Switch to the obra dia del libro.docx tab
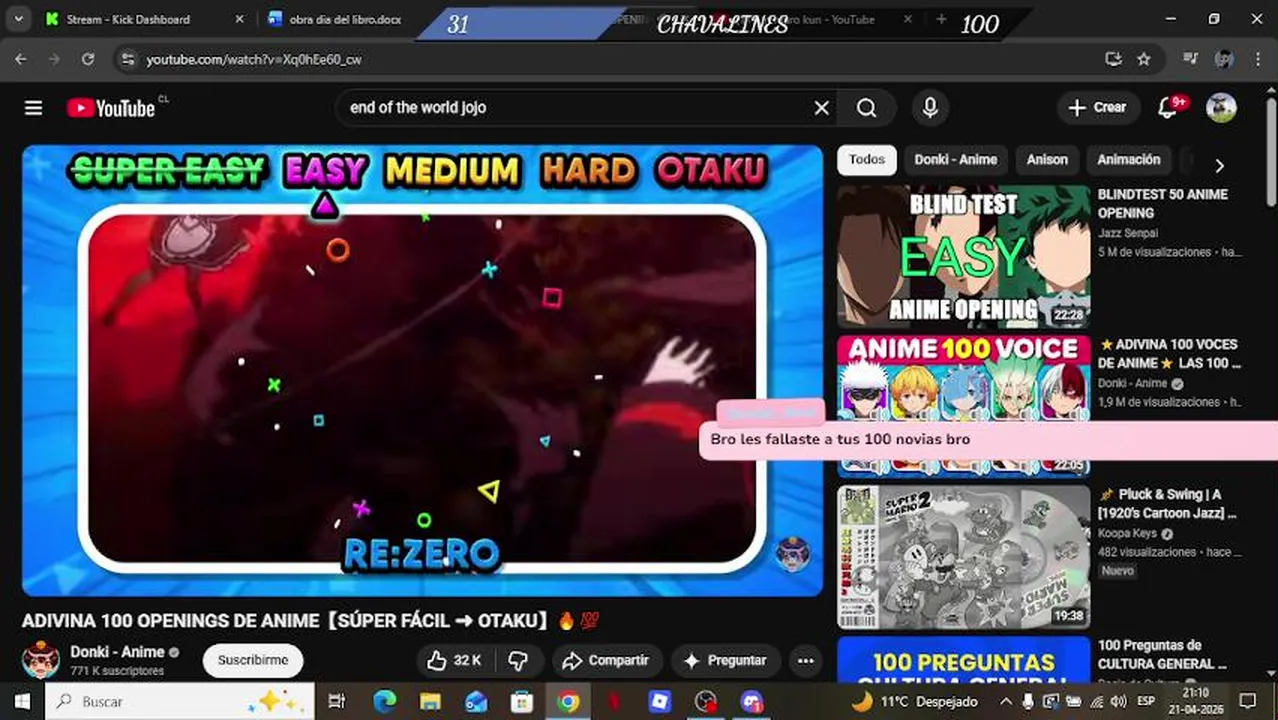The height and width of the screenshot is (720, 1278). coord(344,19)
